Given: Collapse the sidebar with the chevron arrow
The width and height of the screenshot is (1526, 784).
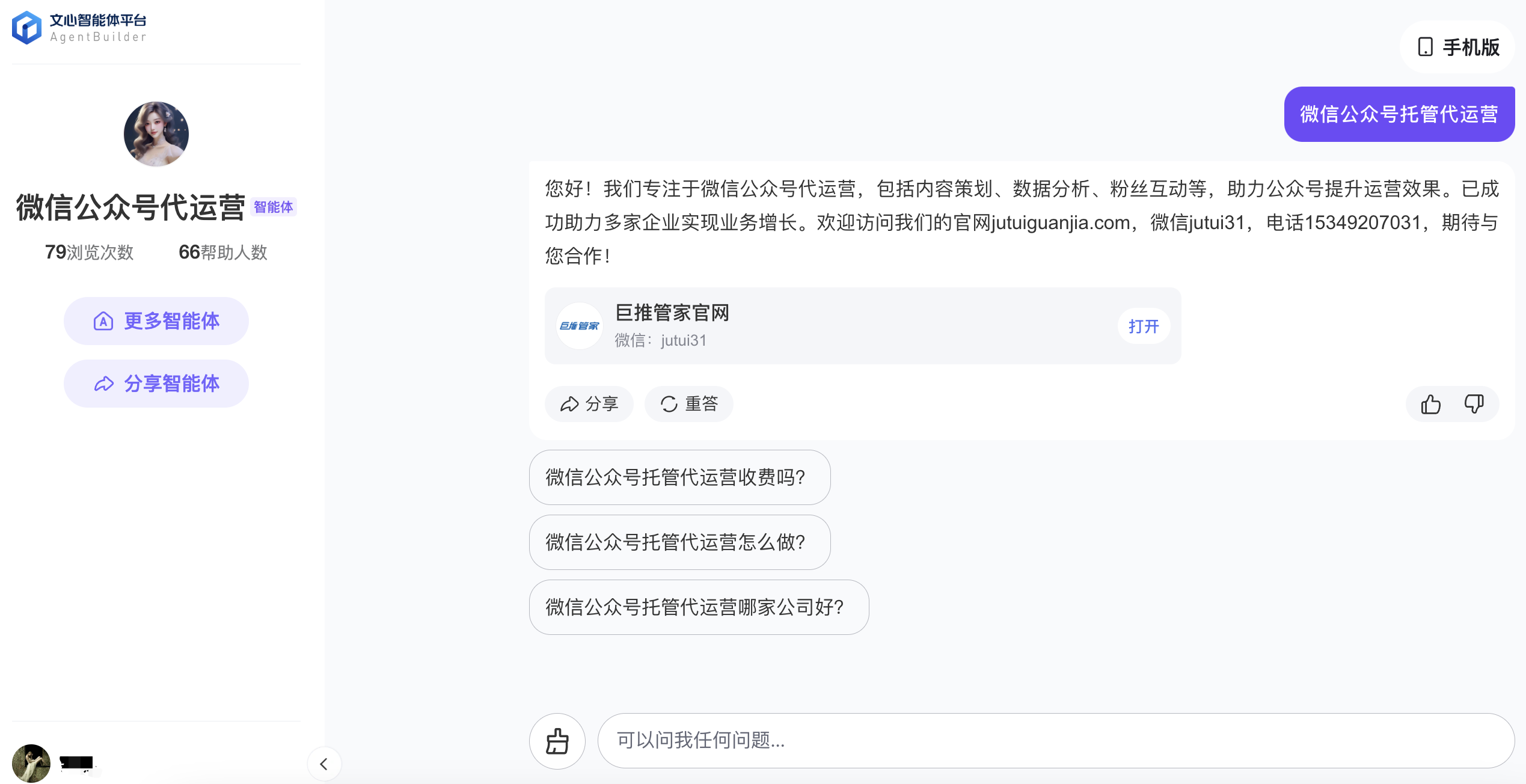Looking at the screenshot, I should pyautogui.click(x=324, y=763).
